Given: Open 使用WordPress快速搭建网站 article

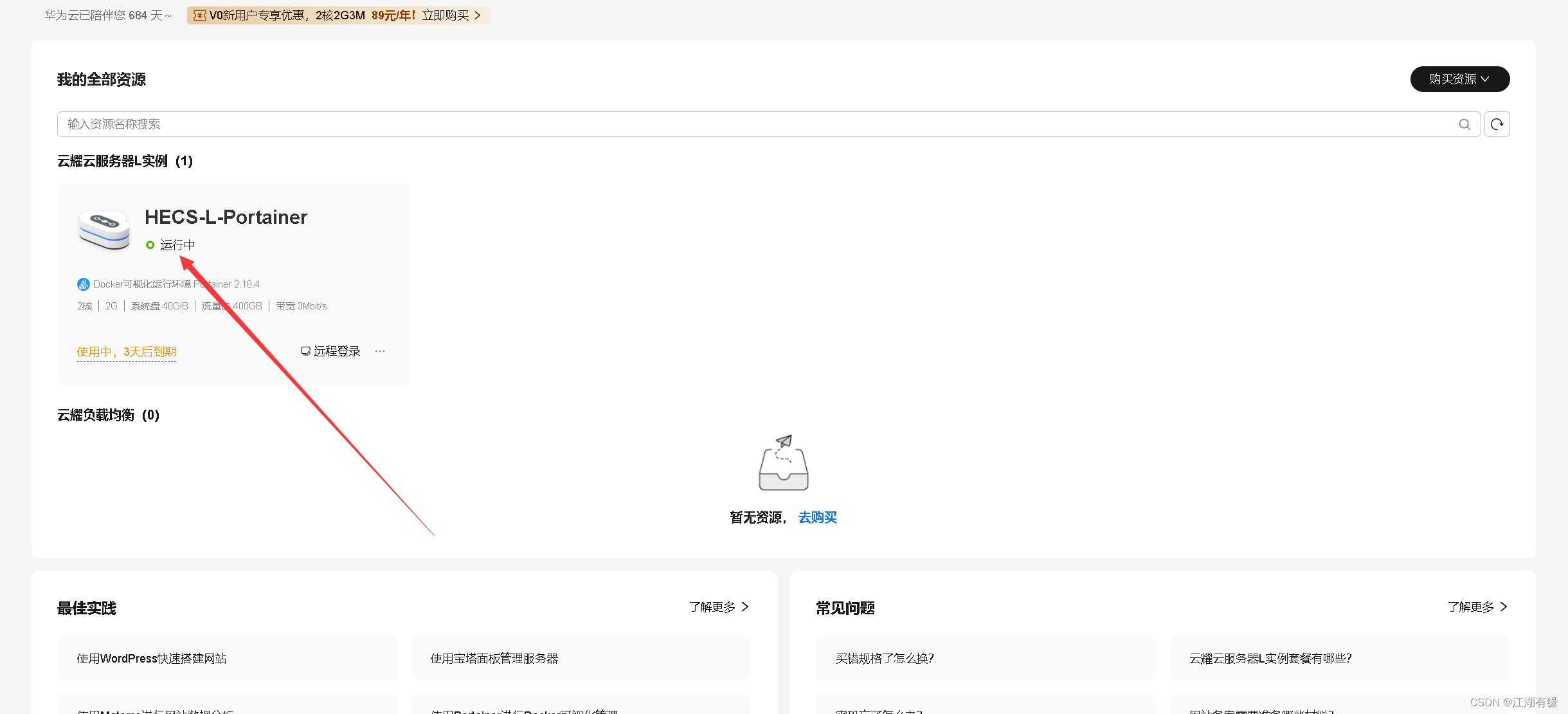Looking at the screenshot, I should click(228, 659).
